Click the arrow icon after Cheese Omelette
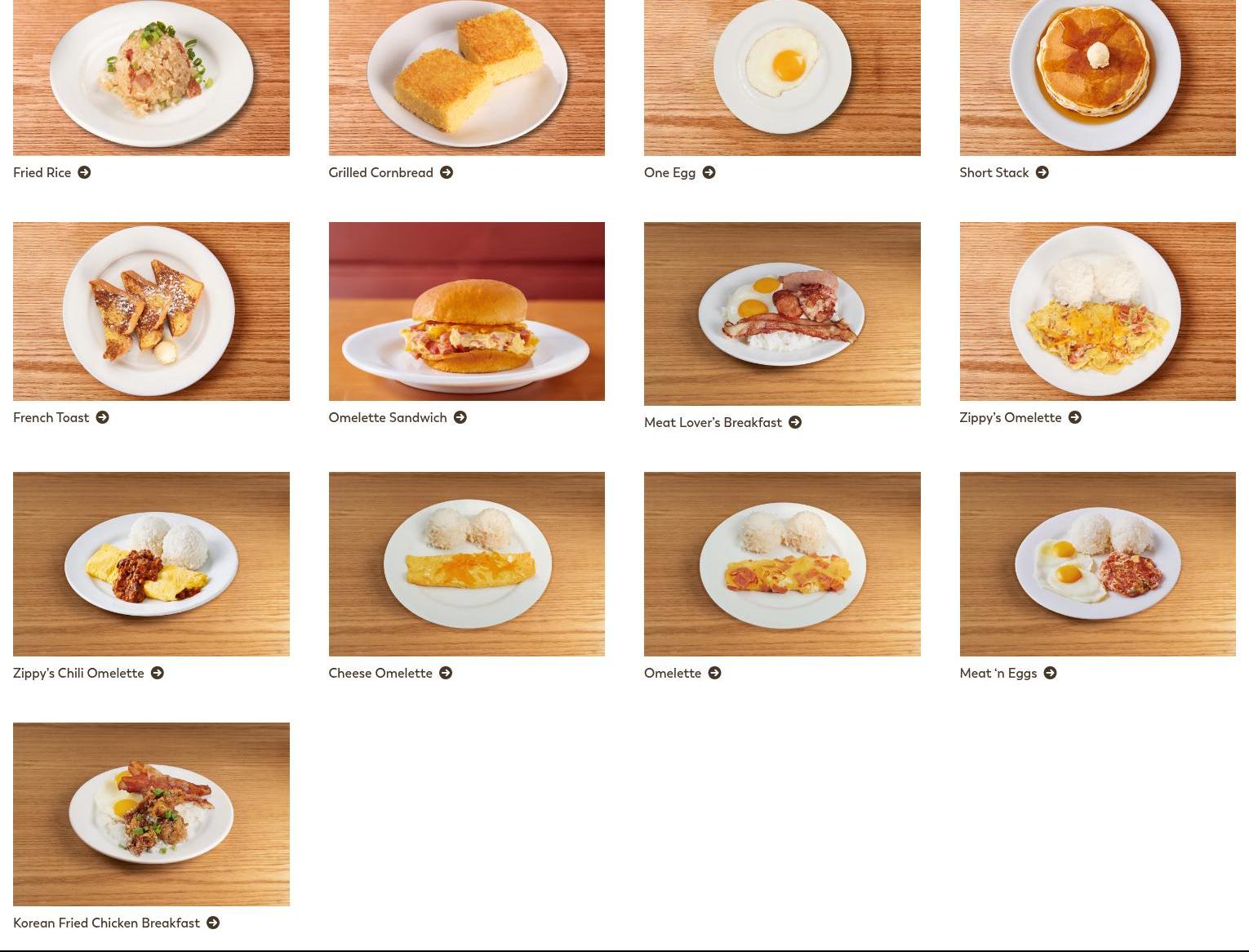 point(446,673)
